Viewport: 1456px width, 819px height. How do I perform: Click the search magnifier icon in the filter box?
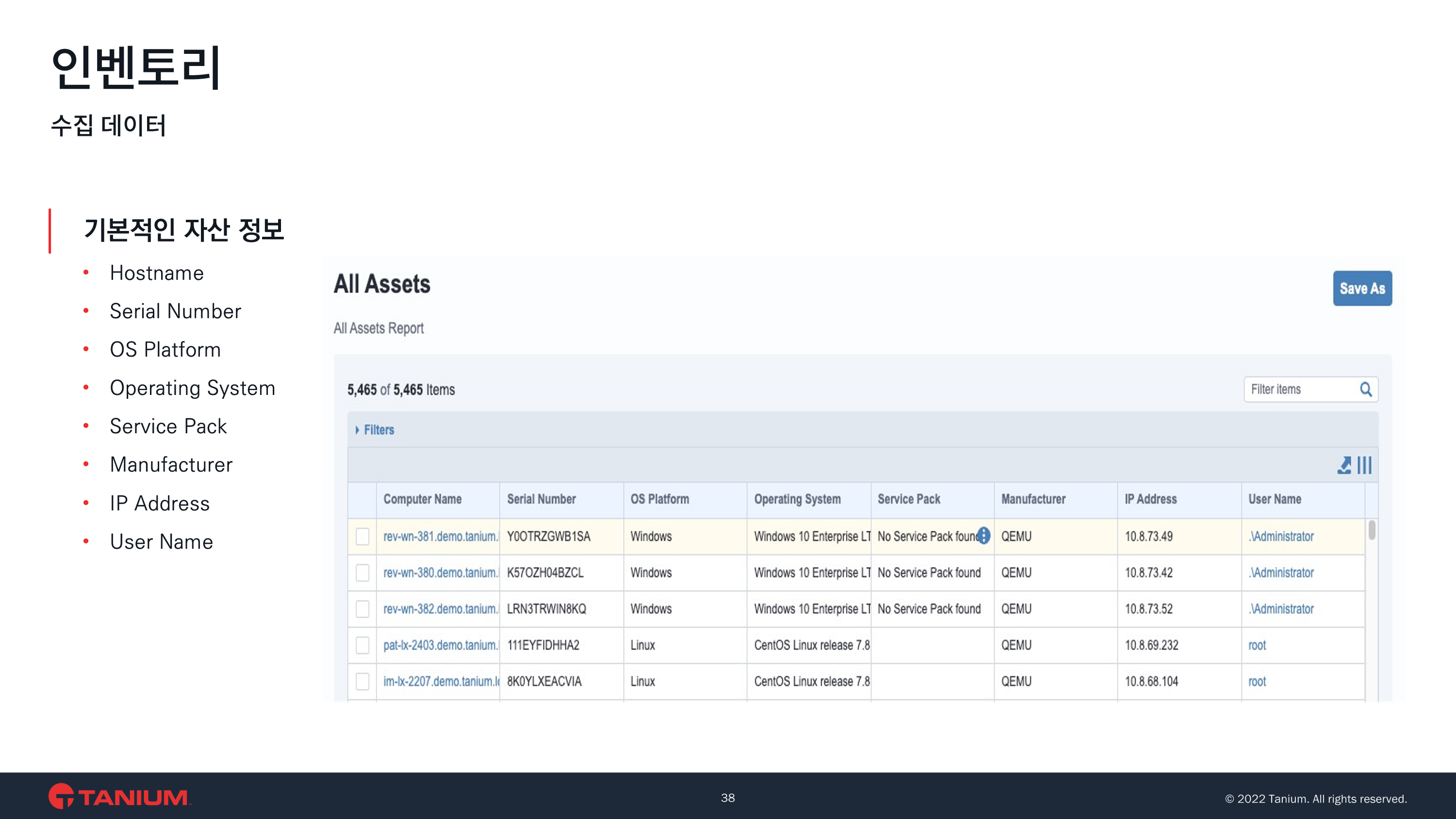pyautogui.click(x=1366, y=389)
